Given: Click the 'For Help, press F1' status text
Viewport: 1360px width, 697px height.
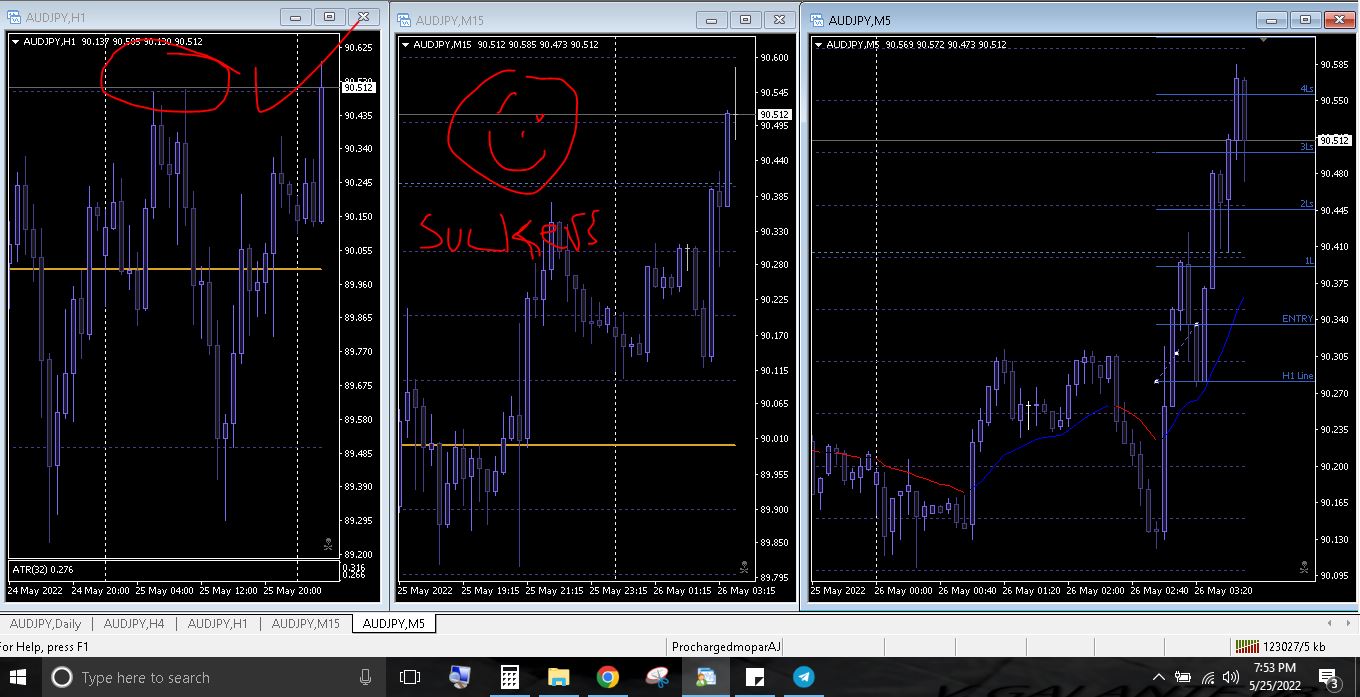Looking at the screenshot, I should [x=44, y=647].
